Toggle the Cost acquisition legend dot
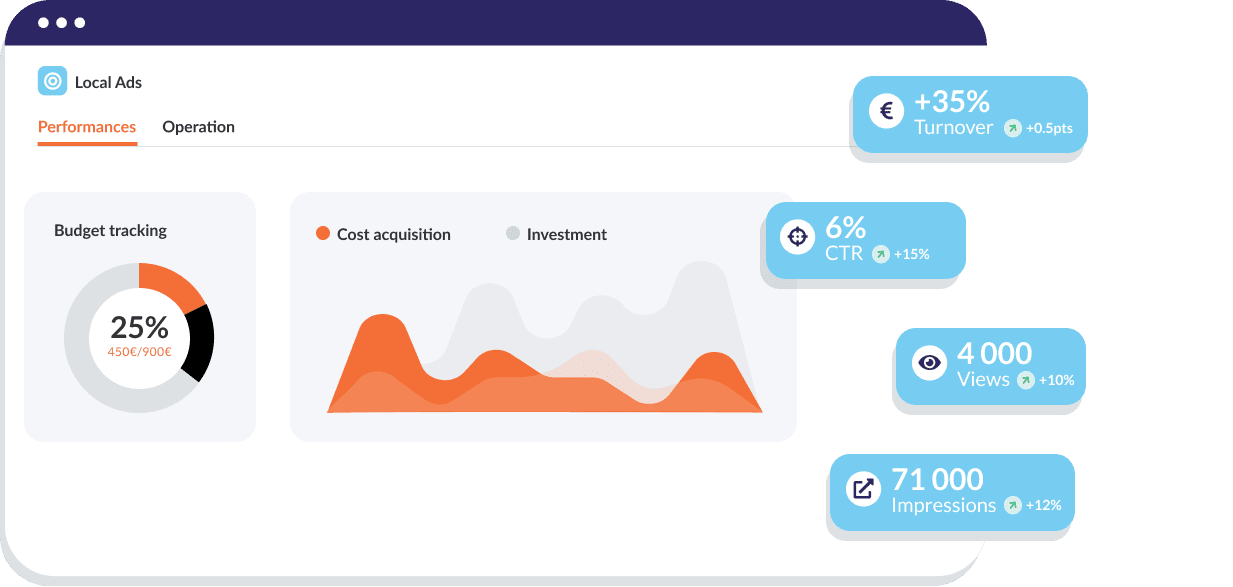This screenshot has height=587, width=1233. click(323, 234)
